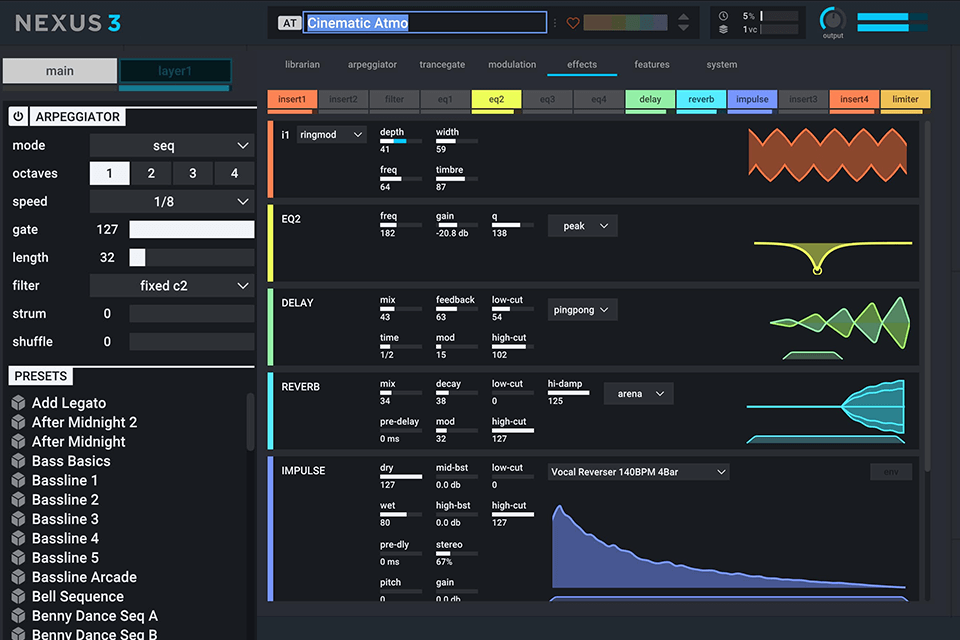Toggle the arpeggiator power button

click(x=18, y=116)
